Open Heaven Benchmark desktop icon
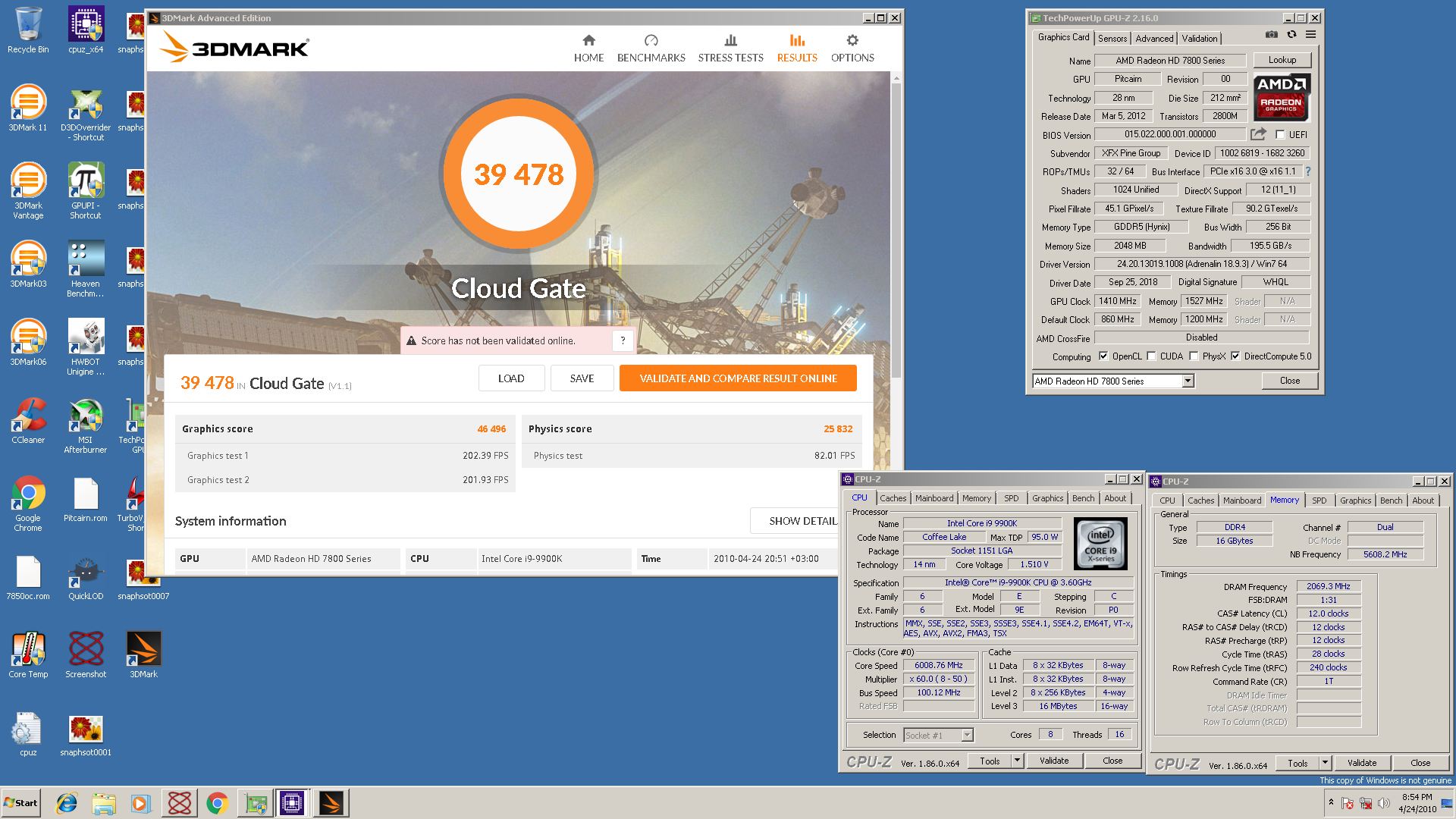 click(x=86, y=269)
